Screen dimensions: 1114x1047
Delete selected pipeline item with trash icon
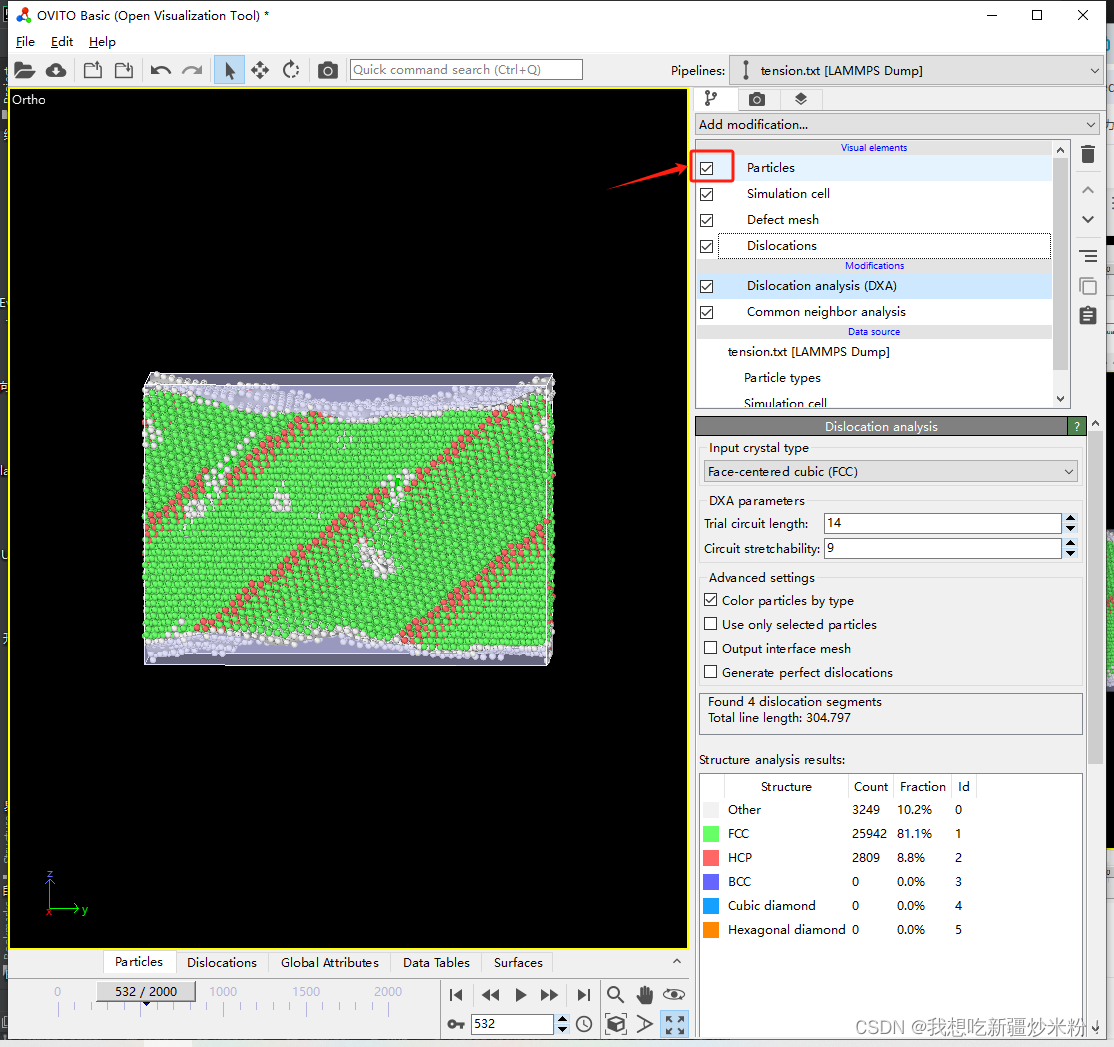[x=1088, y=154]
